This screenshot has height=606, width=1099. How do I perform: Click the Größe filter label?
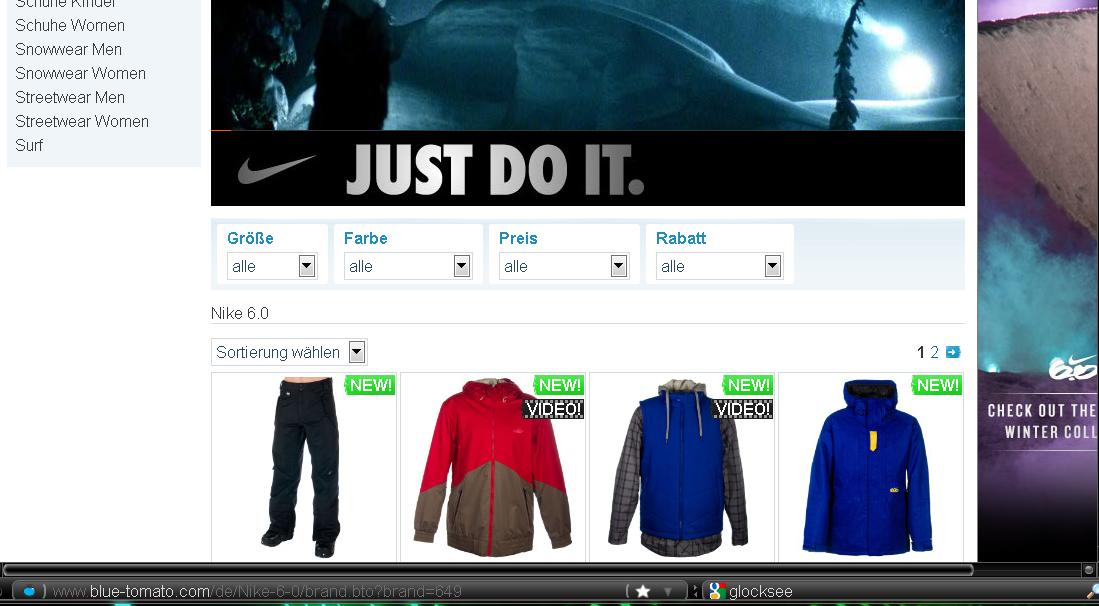pos(250,238)
